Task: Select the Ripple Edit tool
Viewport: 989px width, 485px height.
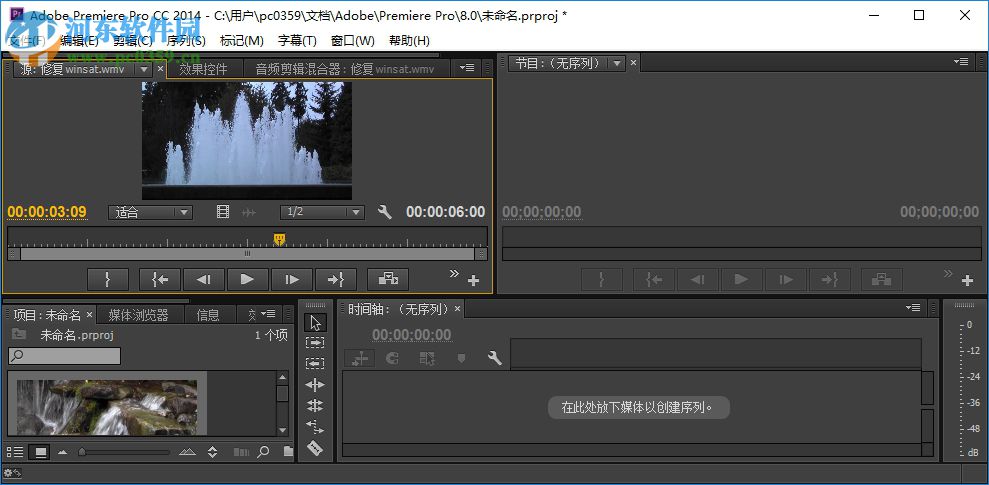Action: tap(315, 385)
